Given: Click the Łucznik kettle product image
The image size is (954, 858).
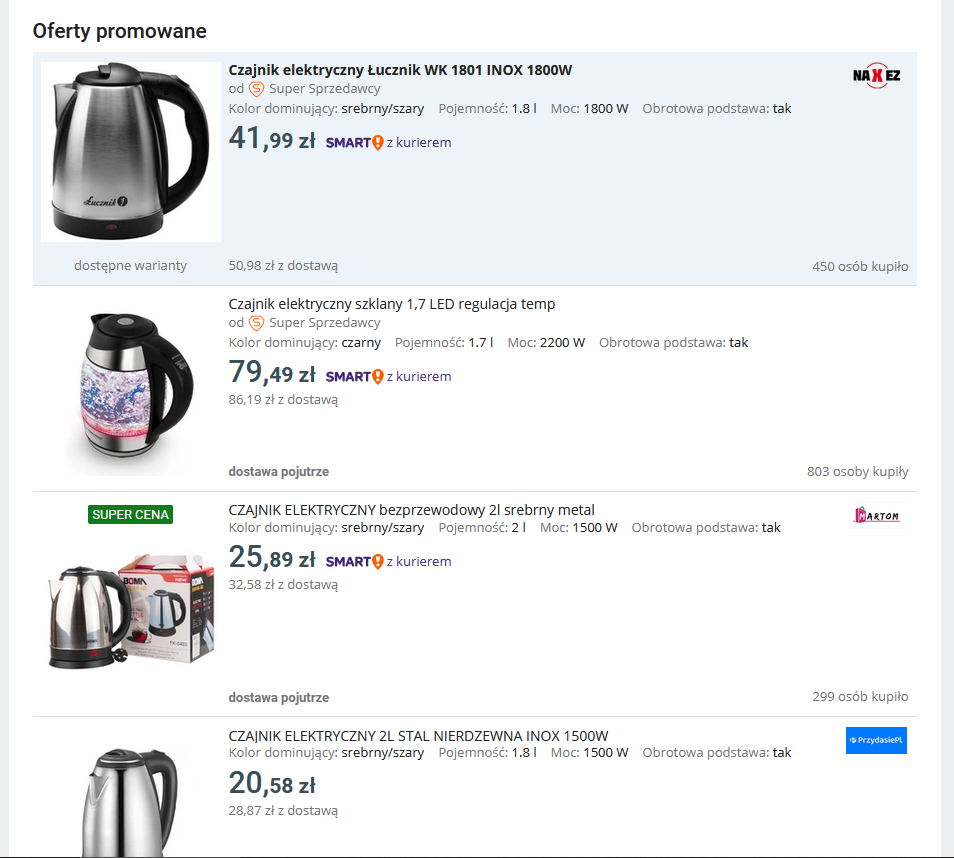Looking at the screenshot, I should click(x=130, y=151).
